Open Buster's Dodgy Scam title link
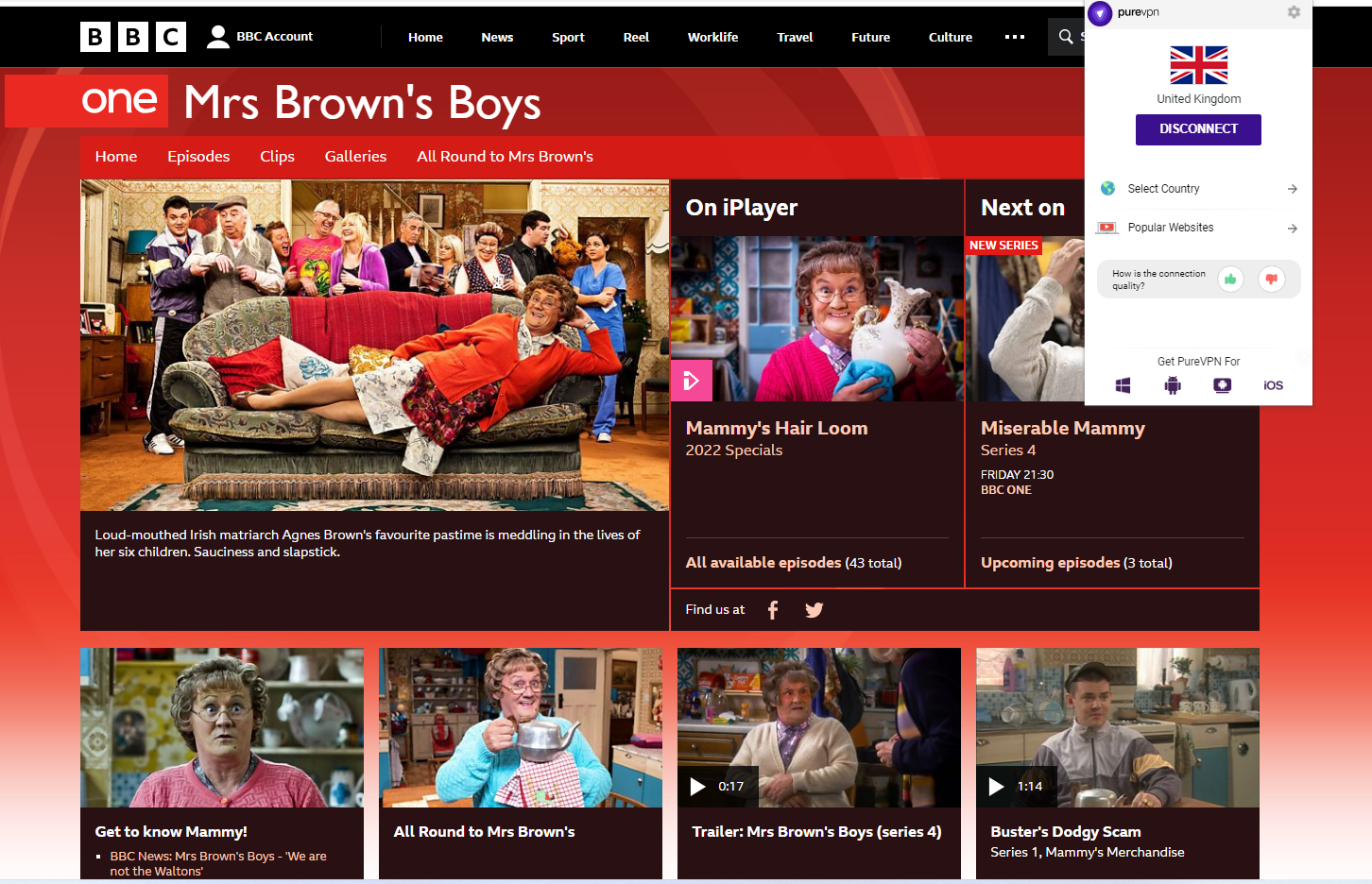The image size is (1372, 884). point(1066,832)
